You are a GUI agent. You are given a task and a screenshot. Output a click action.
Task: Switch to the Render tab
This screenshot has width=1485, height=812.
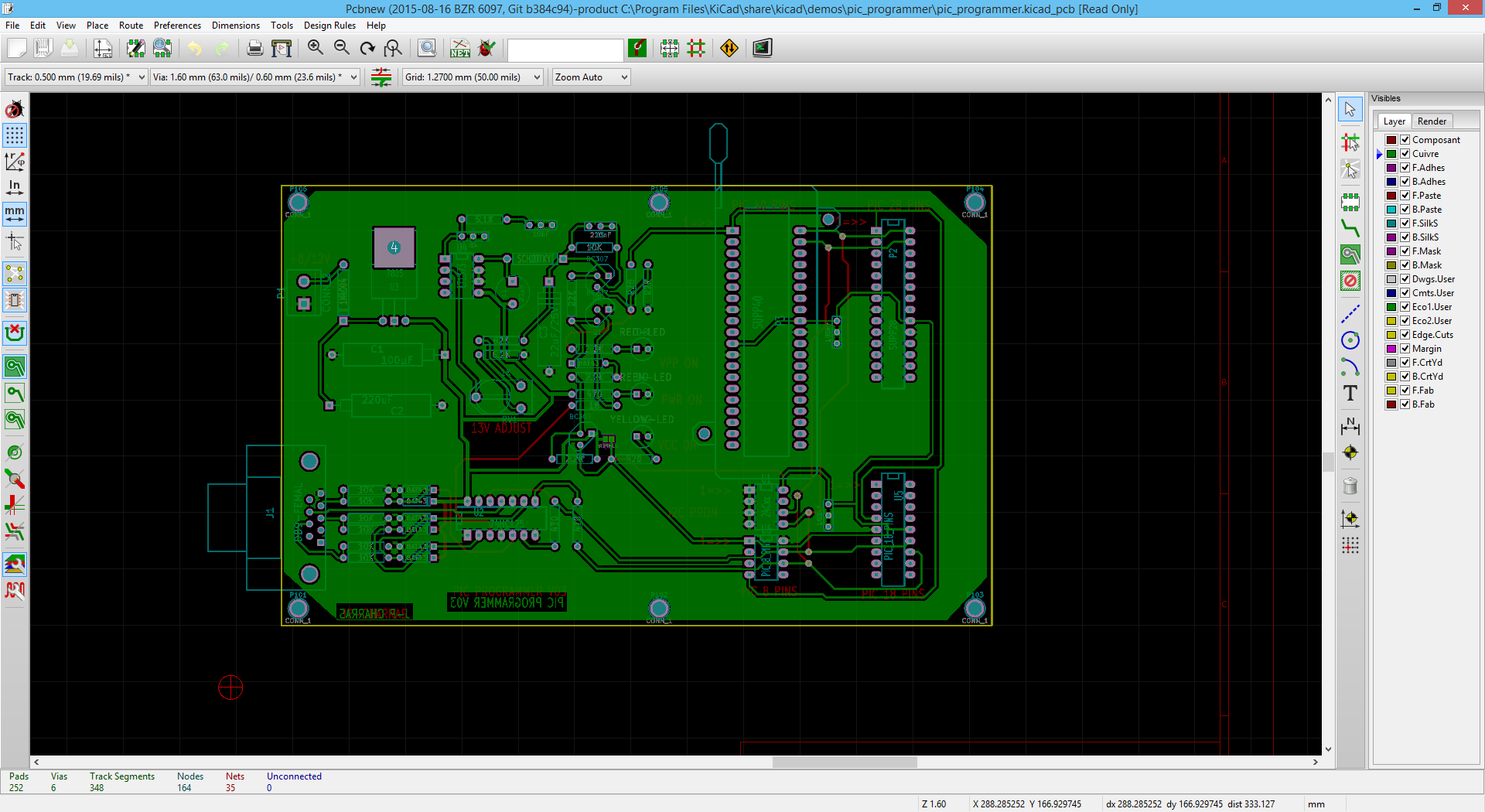(1432, 121)
